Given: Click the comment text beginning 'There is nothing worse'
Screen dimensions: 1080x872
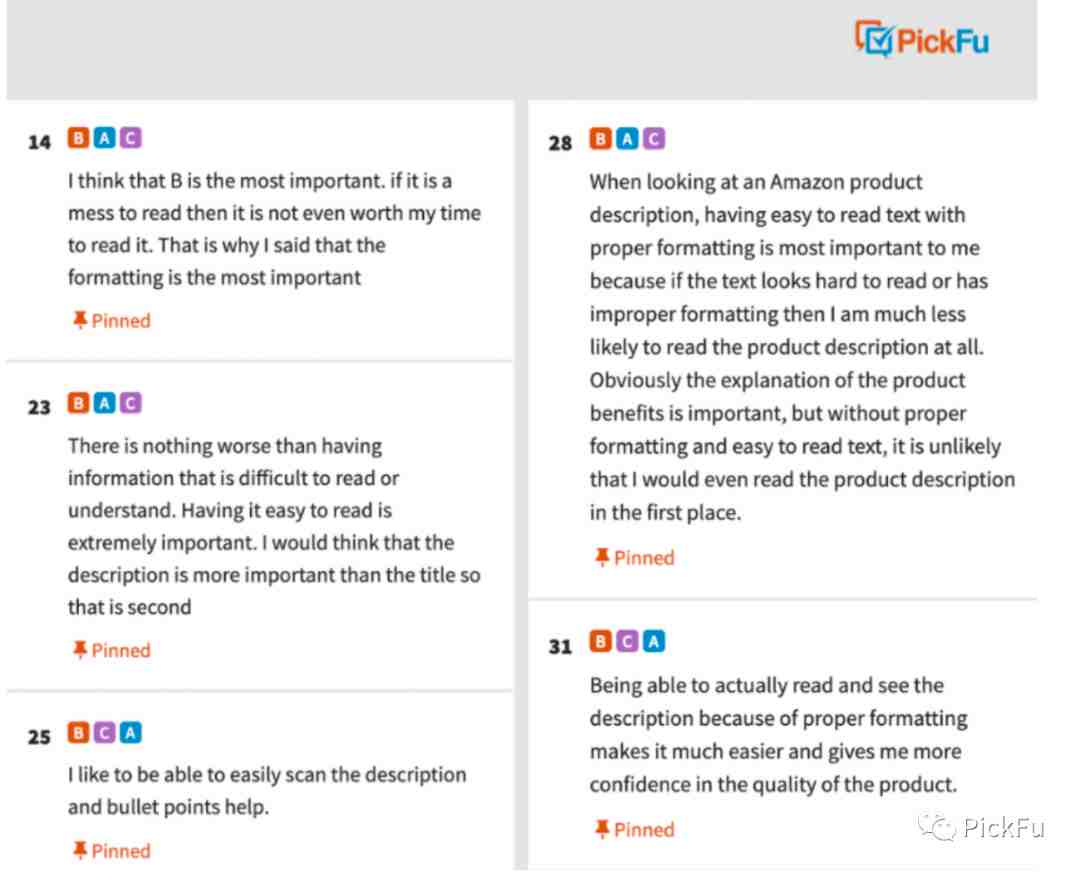Looking at the screenshot, I should [x=274, y=526].
